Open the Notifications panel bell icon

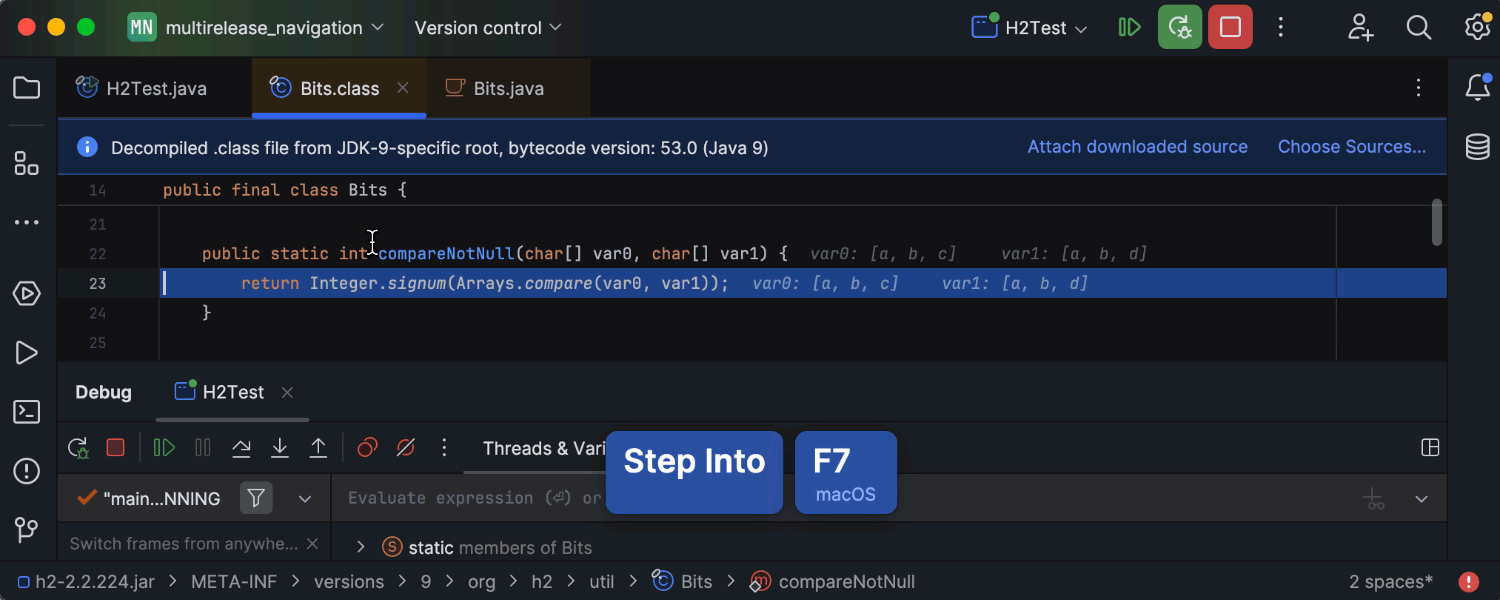coord(1478,88)
